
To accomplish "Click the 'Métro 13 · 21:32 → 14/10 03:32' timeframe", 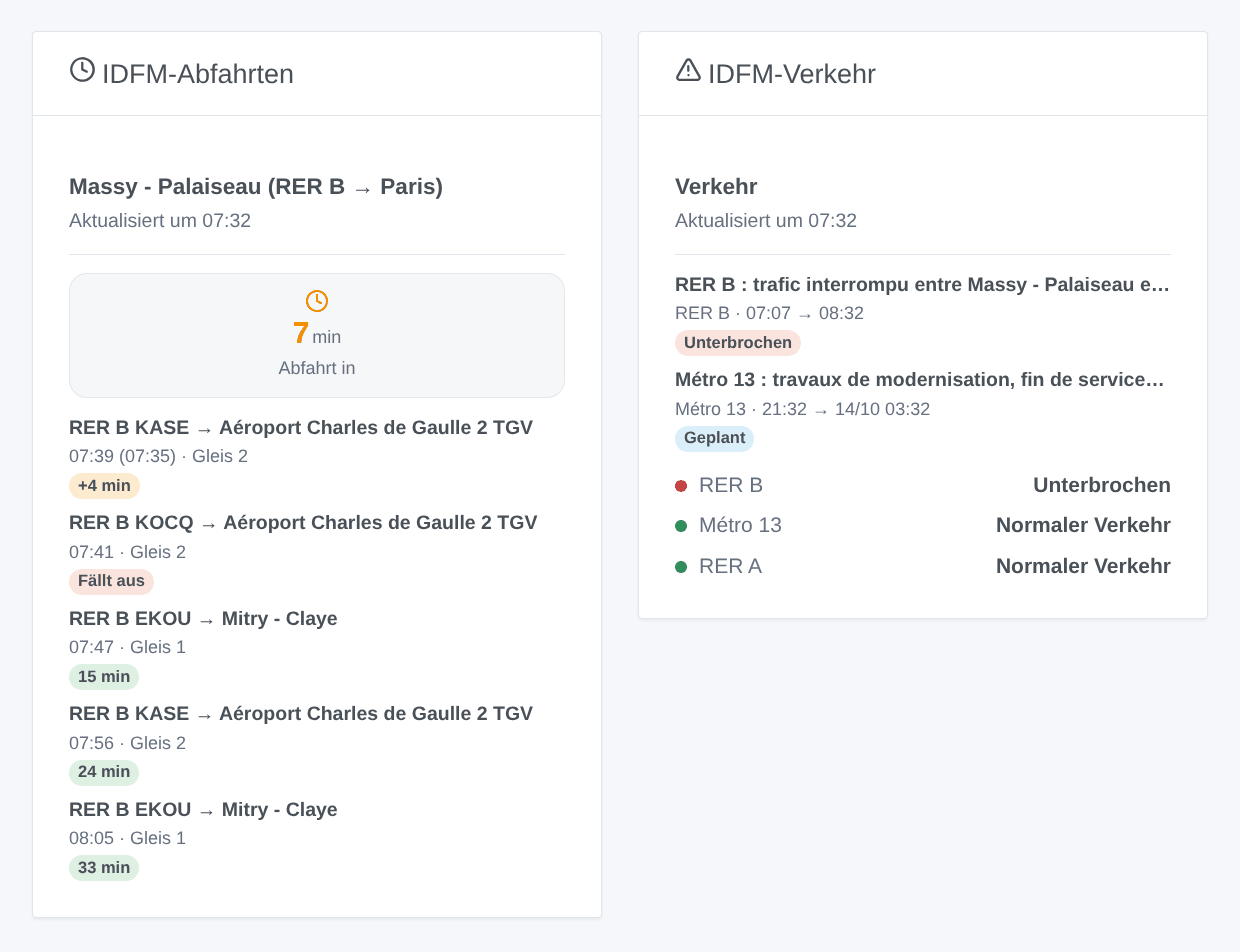I will pos(802,409).
